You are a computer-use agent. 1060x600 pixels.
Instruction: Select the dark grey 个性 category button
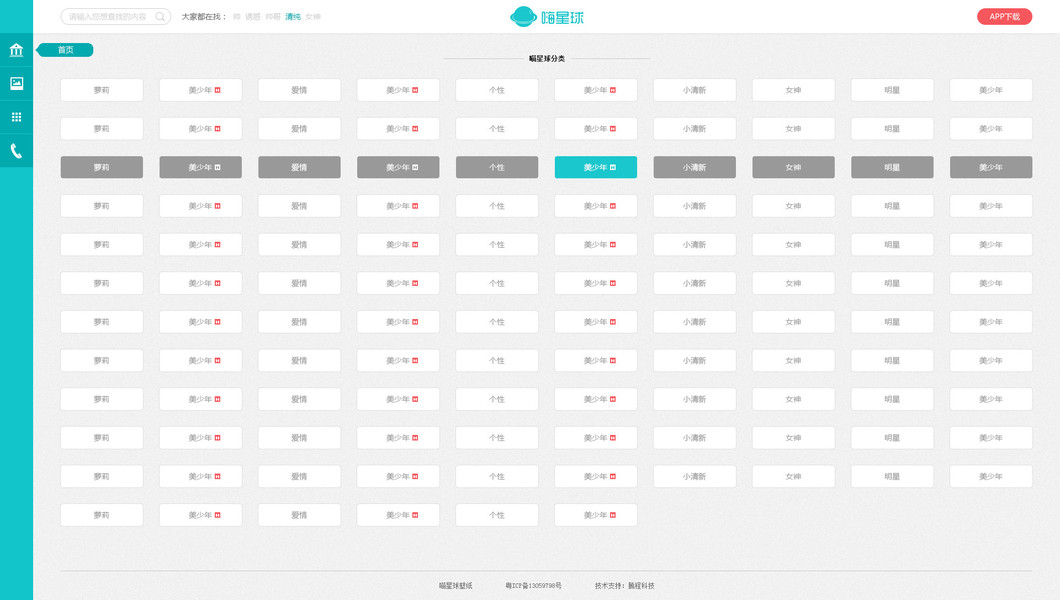497,168
